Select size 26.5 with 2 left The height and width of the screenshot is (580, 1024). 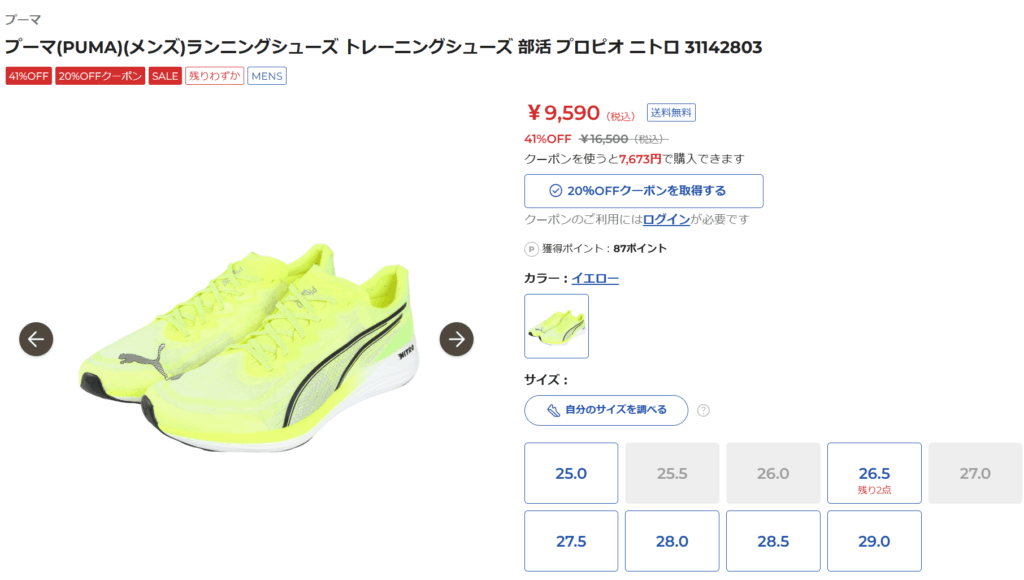tap(874, 473)
